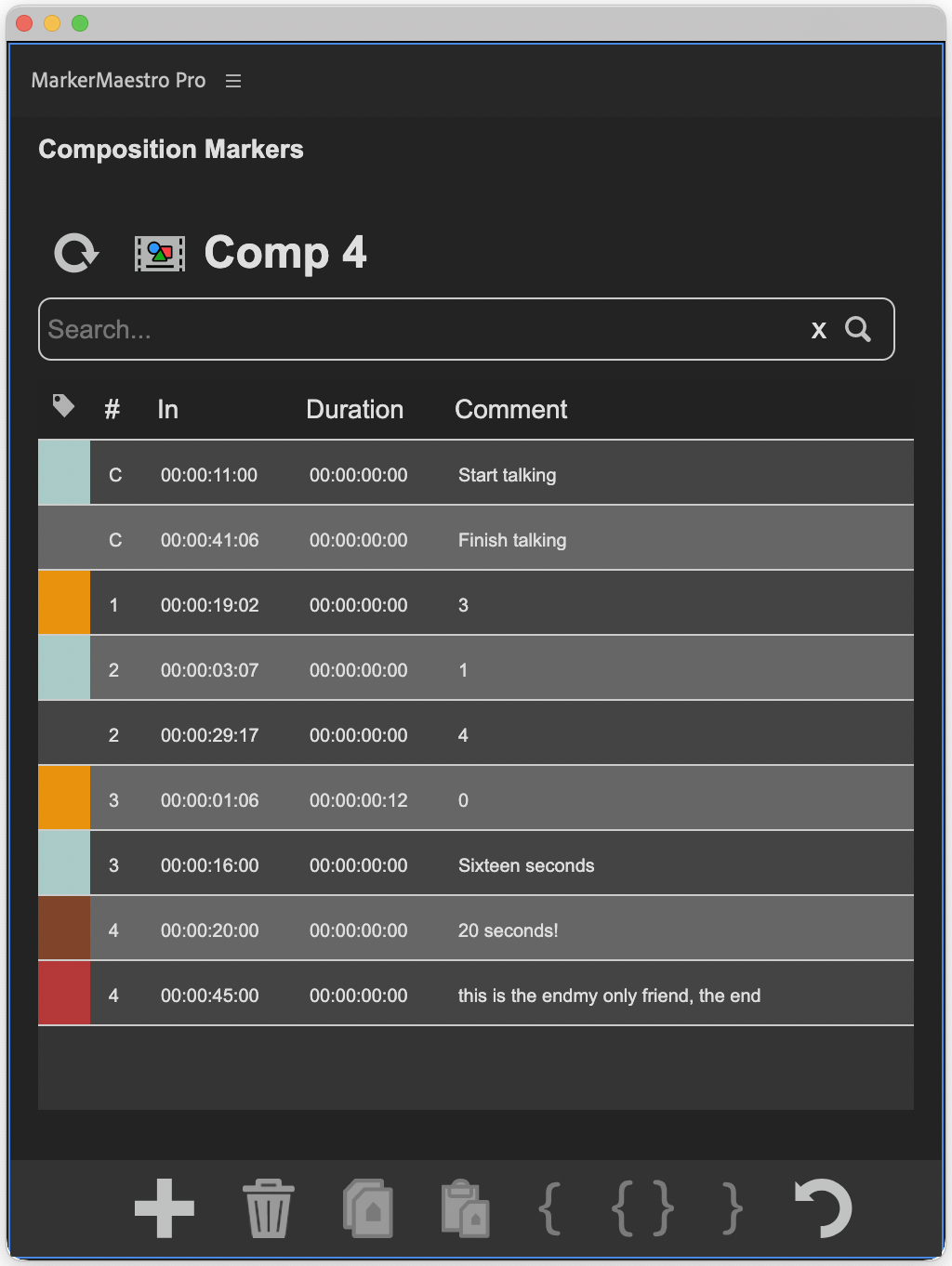Screen dimensions: 952x1266
Task: Undo the last marker action
Action: [x=822, y=1207]
